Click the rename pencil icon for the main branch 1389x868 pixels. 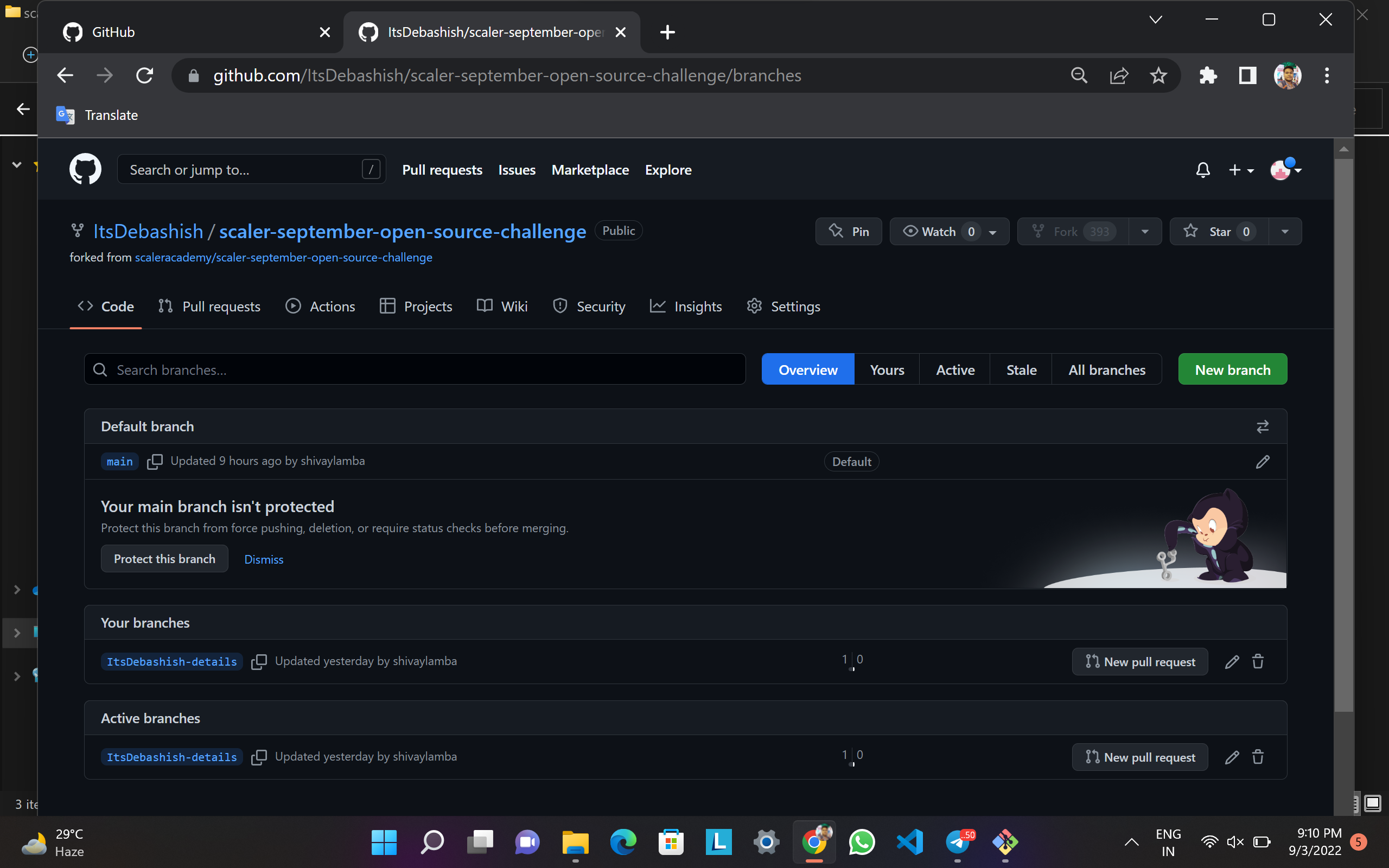pyautogui.click(x=1262, y=462)
